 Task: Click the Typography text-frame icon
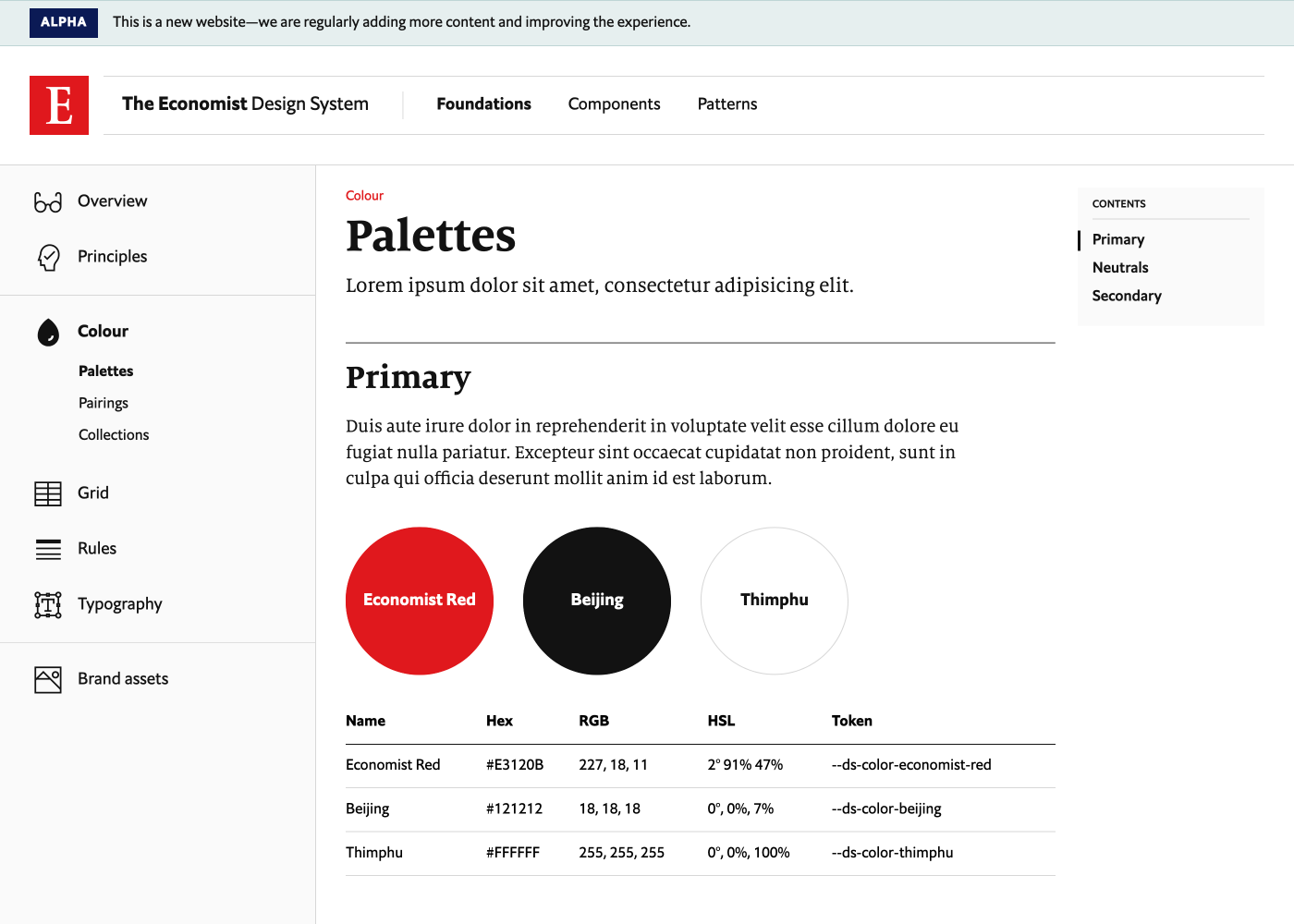point(48,604)
